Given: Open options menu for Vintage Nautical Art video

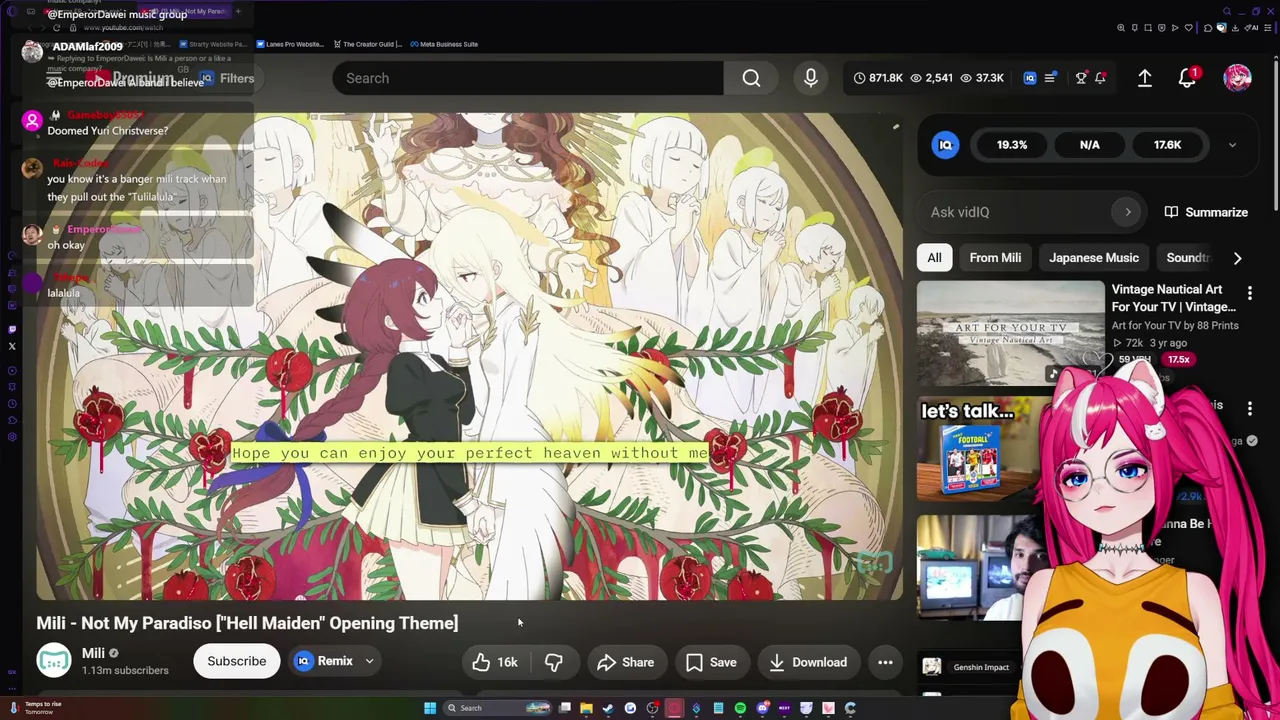Looking at the screenshot, I should 1249,293.
